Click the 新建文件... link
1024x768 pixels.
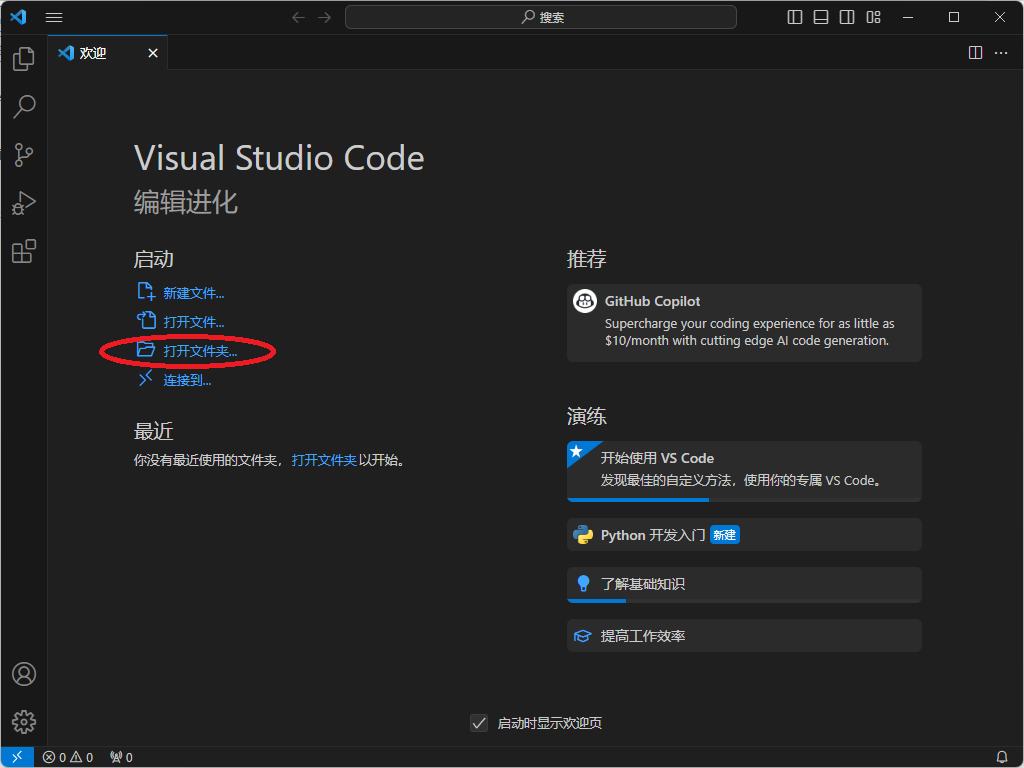[193, 293]
